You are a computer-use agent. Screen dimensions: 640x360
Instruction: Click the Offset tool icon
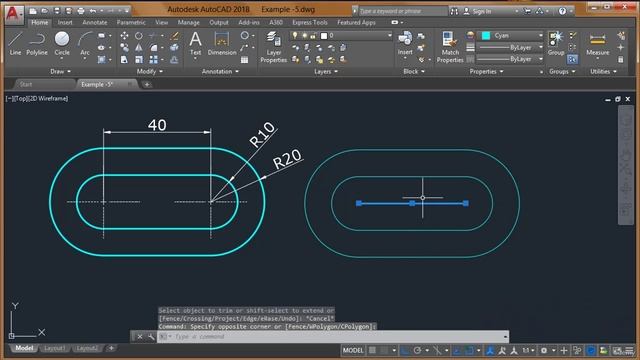174,60
